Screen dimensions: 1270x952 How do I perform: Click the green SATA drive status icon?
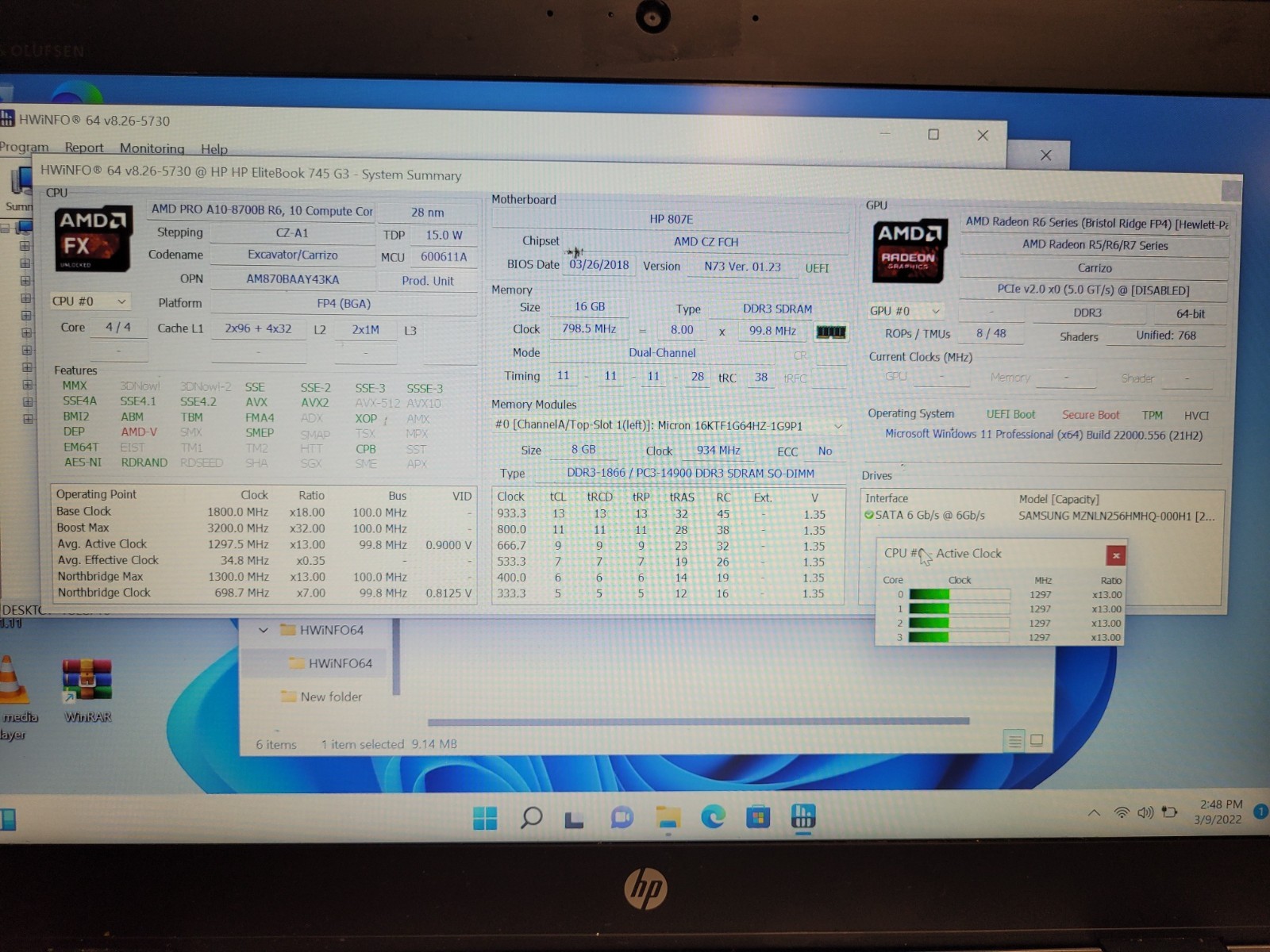point(868,516)
